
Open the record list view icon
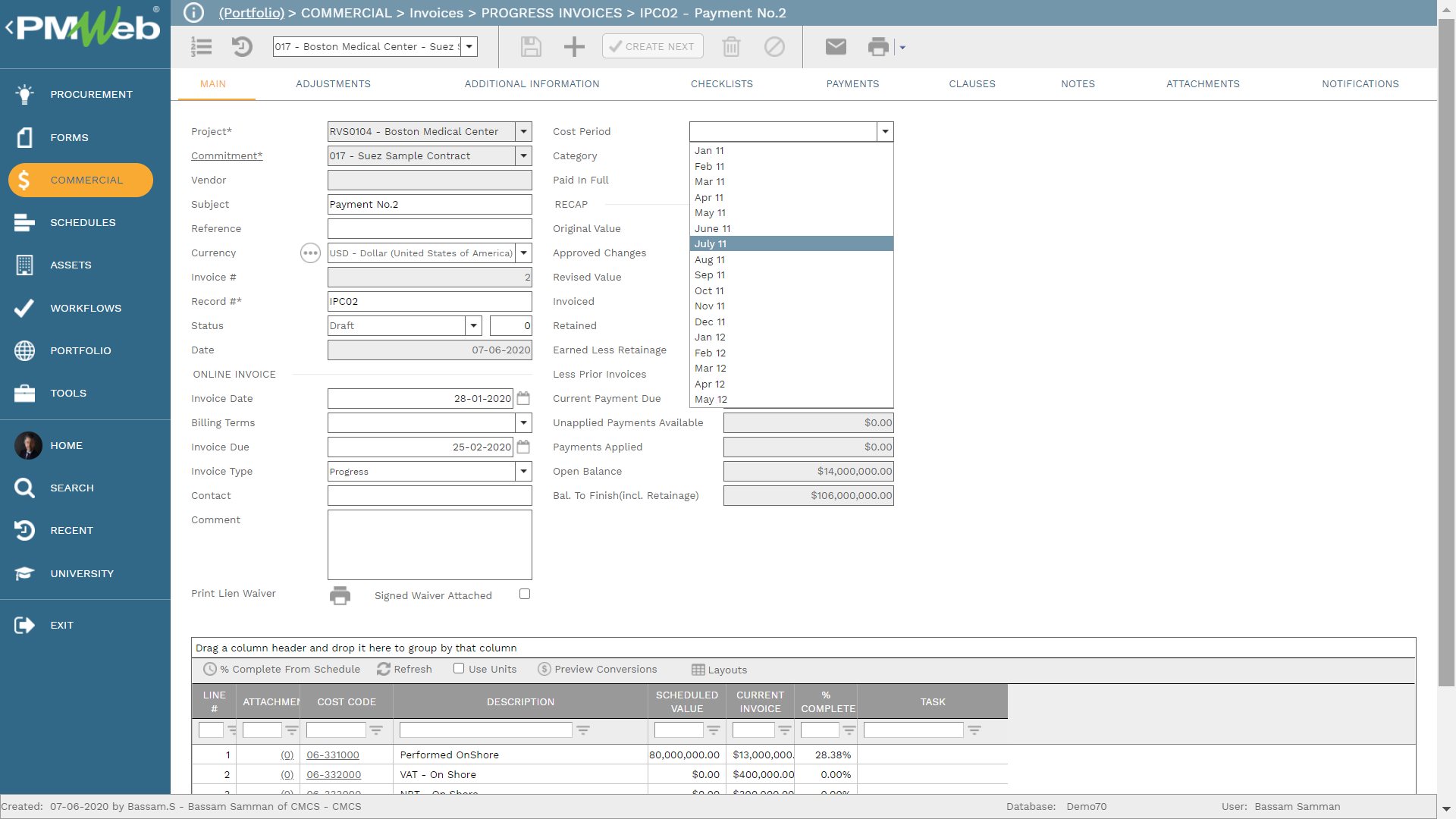[x=201, y=47]
